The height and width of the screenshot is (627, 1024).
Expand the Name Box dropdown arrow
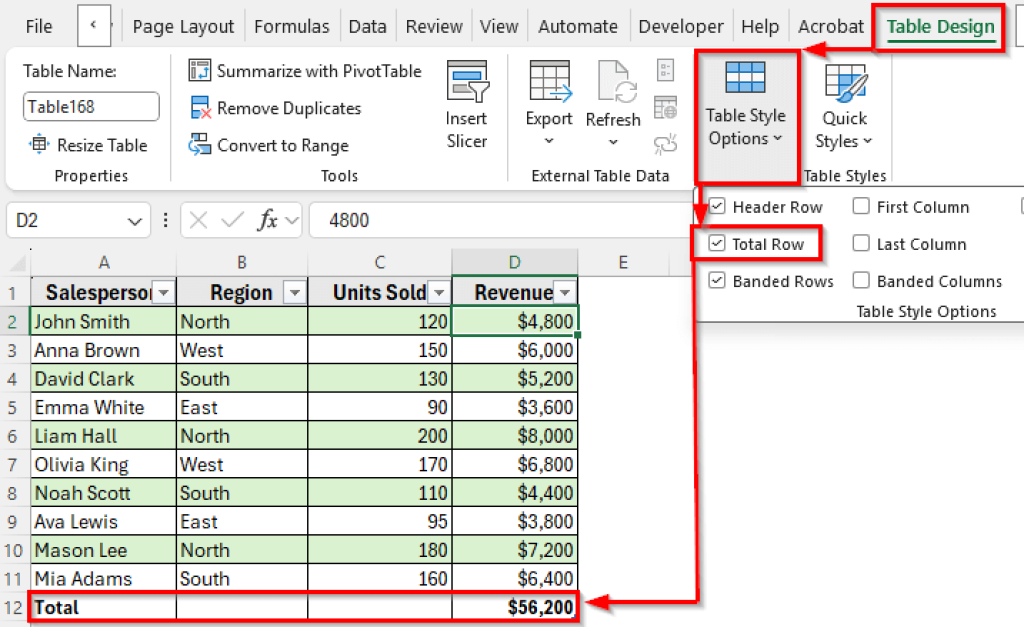[134, 221]
